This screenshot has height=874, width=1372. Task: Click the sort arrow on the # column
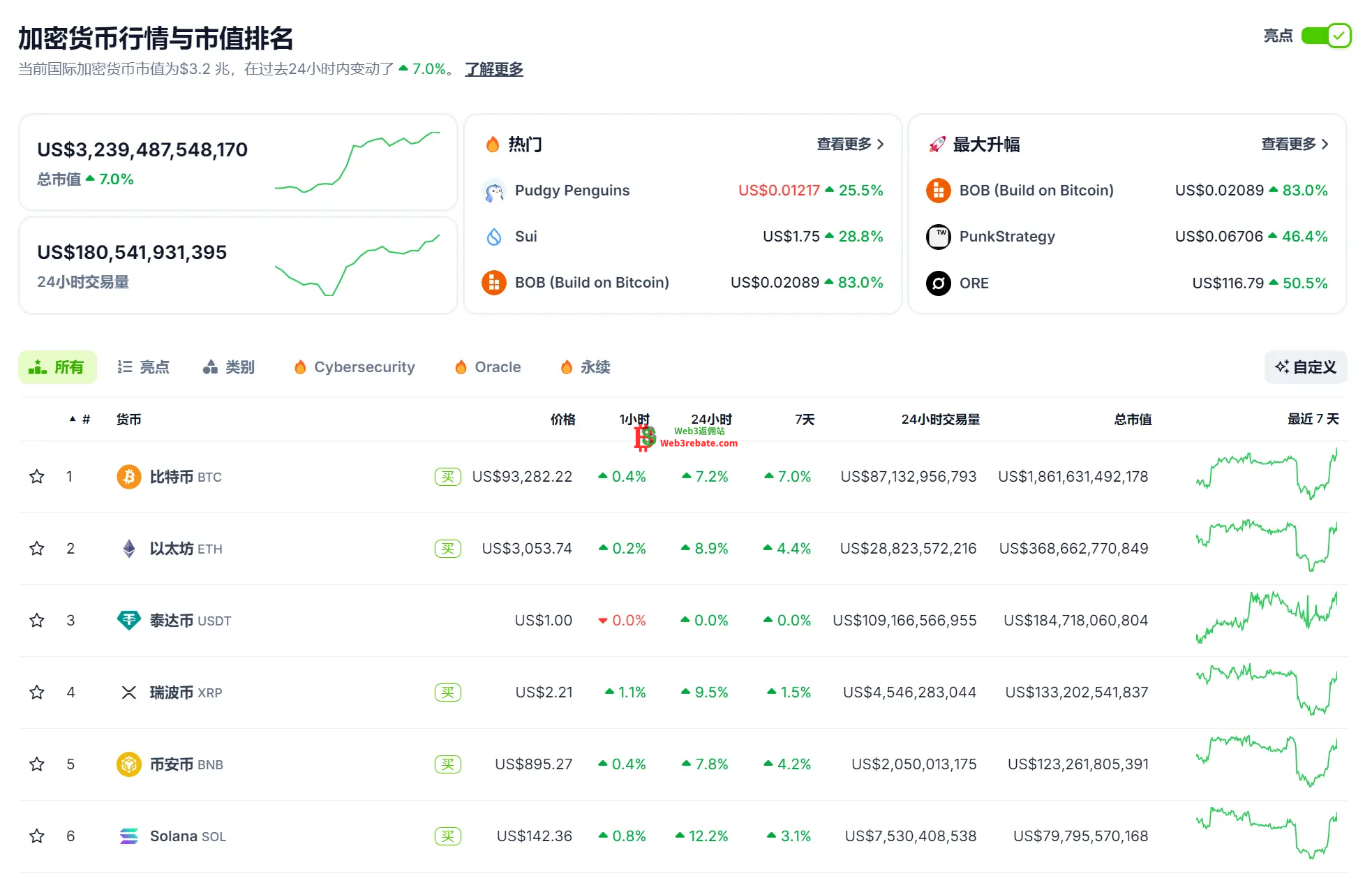[x=73, y=419]
